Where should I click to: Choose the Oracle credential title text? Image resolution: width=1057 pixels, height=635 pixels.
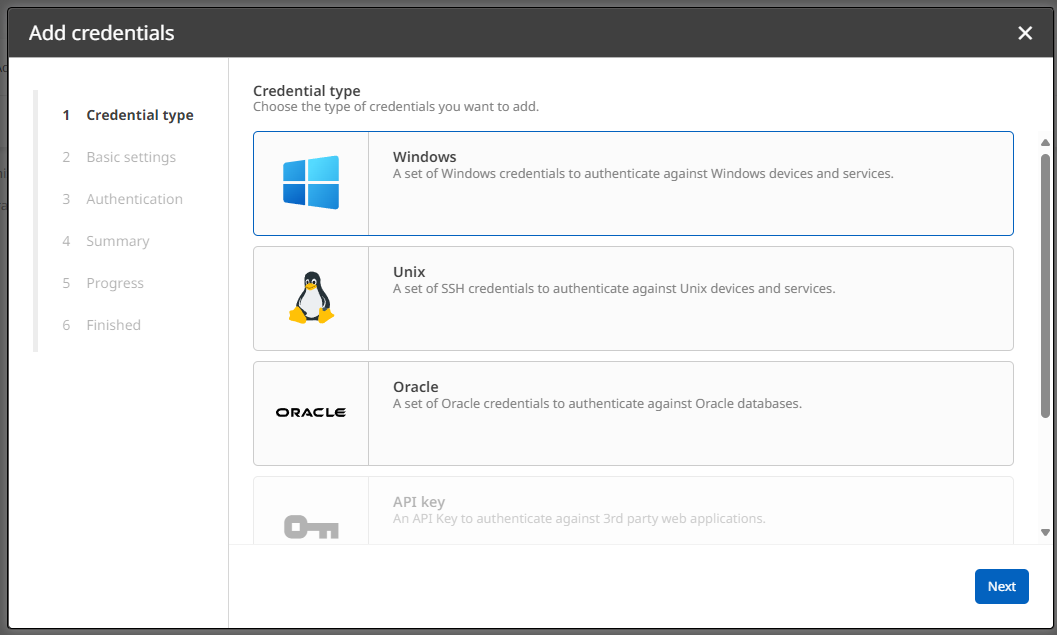(x=415, y=387)
